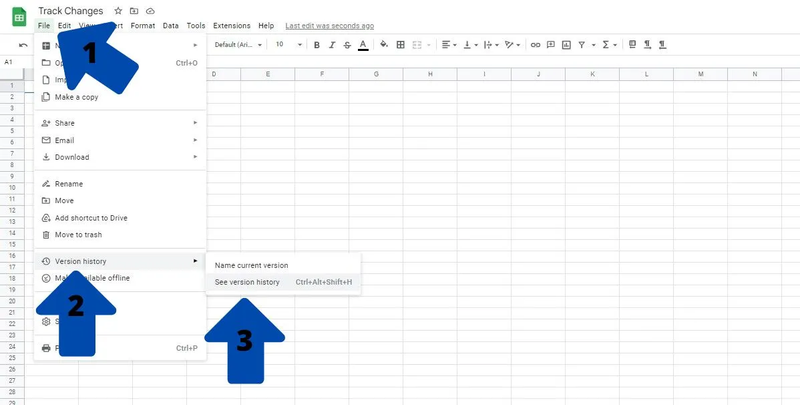Star the Track Changes document
This screenshot has width=800, height=405.
point(118,11)
